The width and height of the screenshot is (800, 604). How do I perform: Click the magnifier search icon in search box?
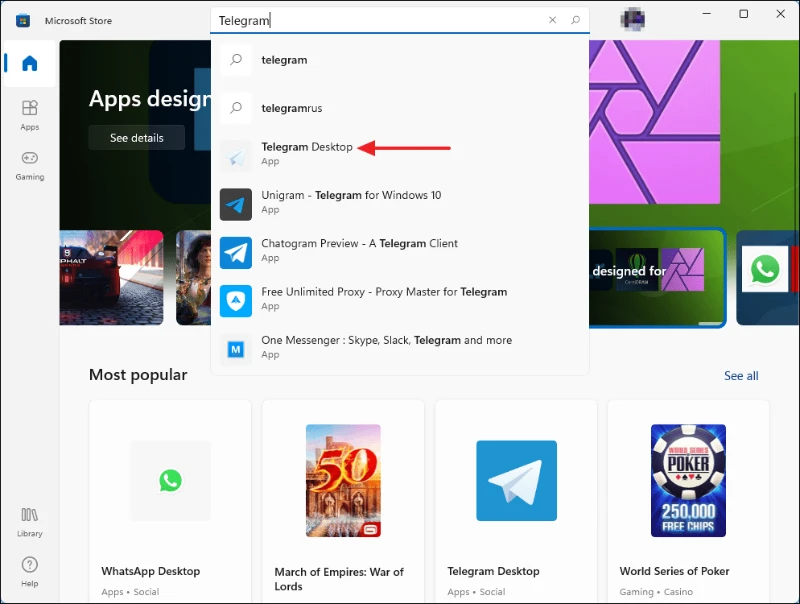(x=576, y=20)
